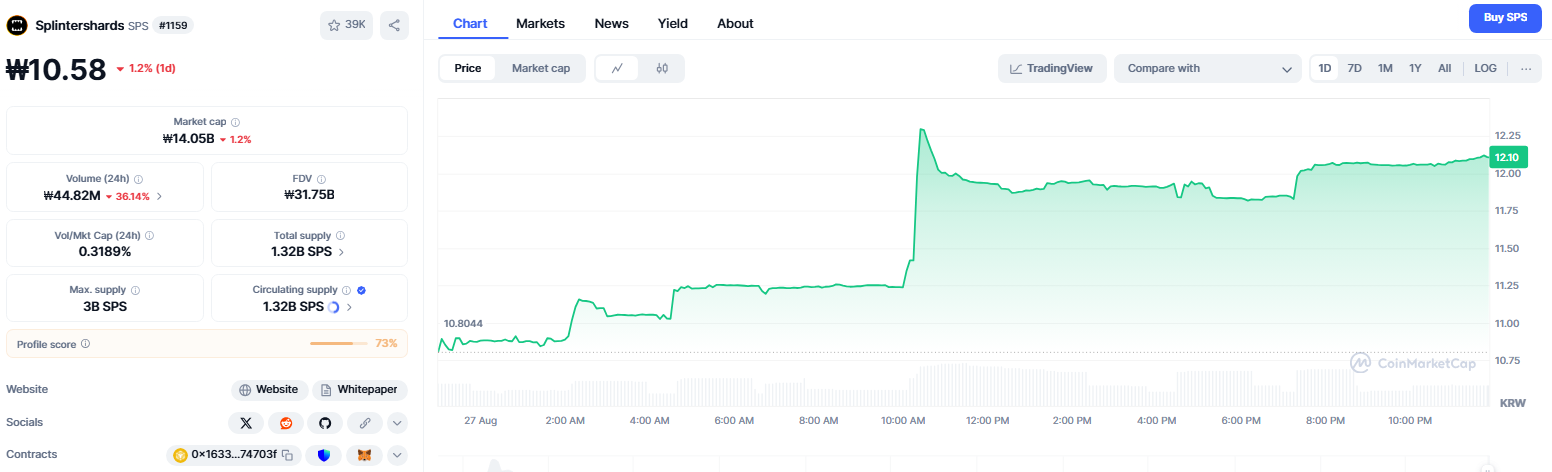Click the ₩31.75B FDV value
1552x472 pixels.
tap(309, 195)
